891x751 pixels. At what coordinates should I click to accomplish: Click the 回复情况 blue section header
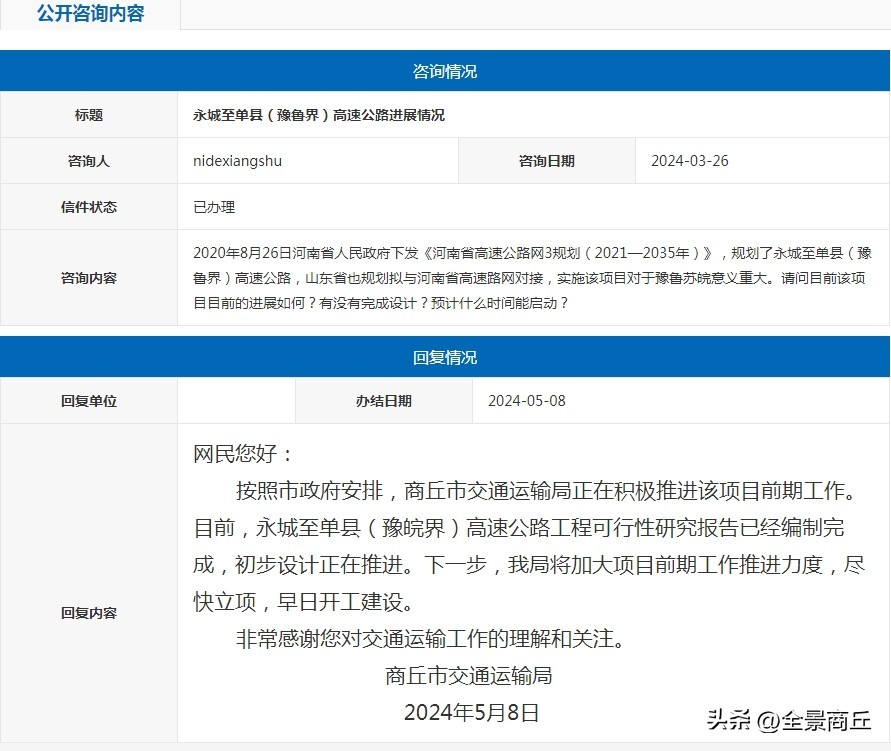point(445,357)
